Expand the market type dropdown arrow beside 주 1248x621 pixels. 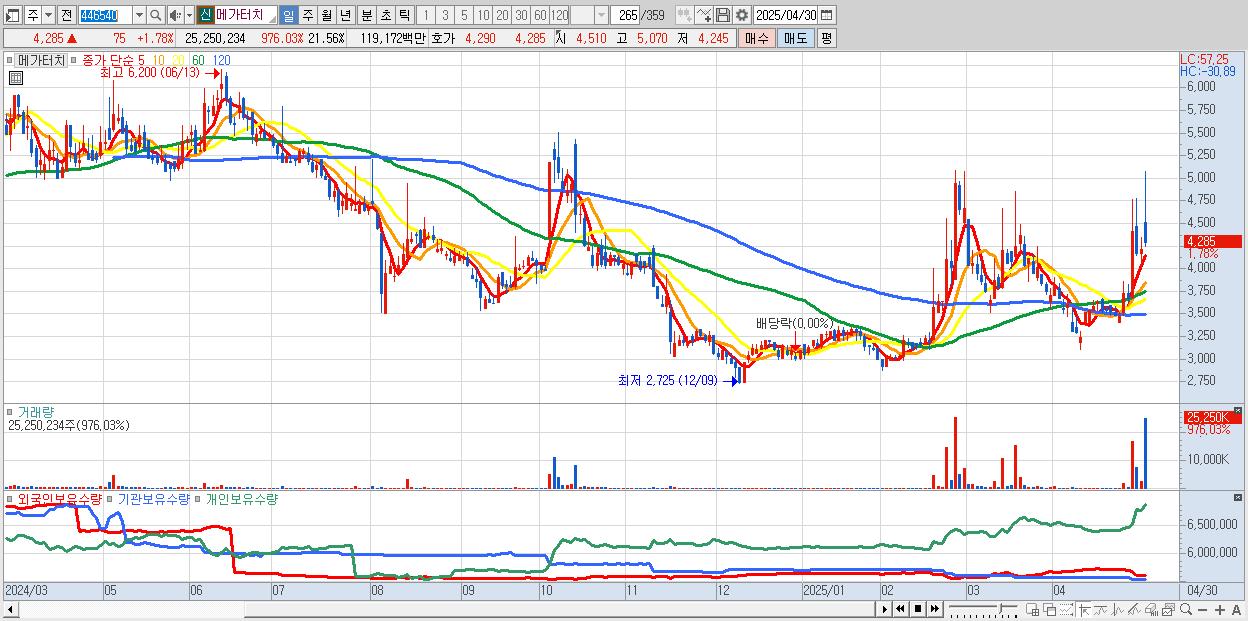coord(48,15)
